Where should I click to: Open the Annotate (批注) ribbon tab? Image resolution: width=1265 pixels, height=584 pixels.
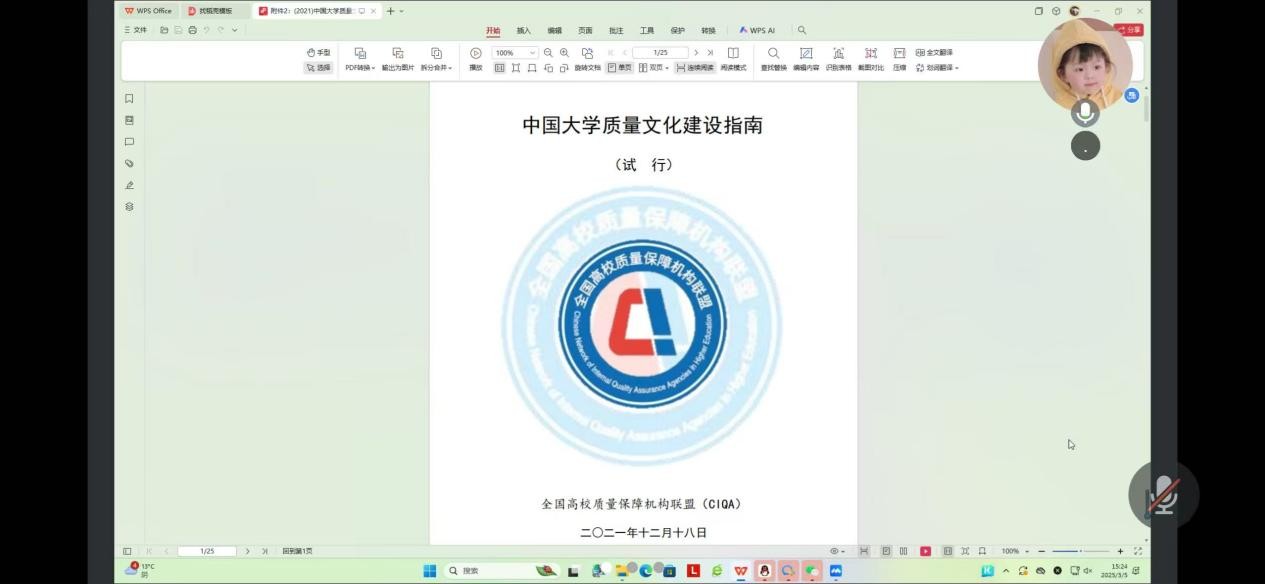(x=616, y=31)
